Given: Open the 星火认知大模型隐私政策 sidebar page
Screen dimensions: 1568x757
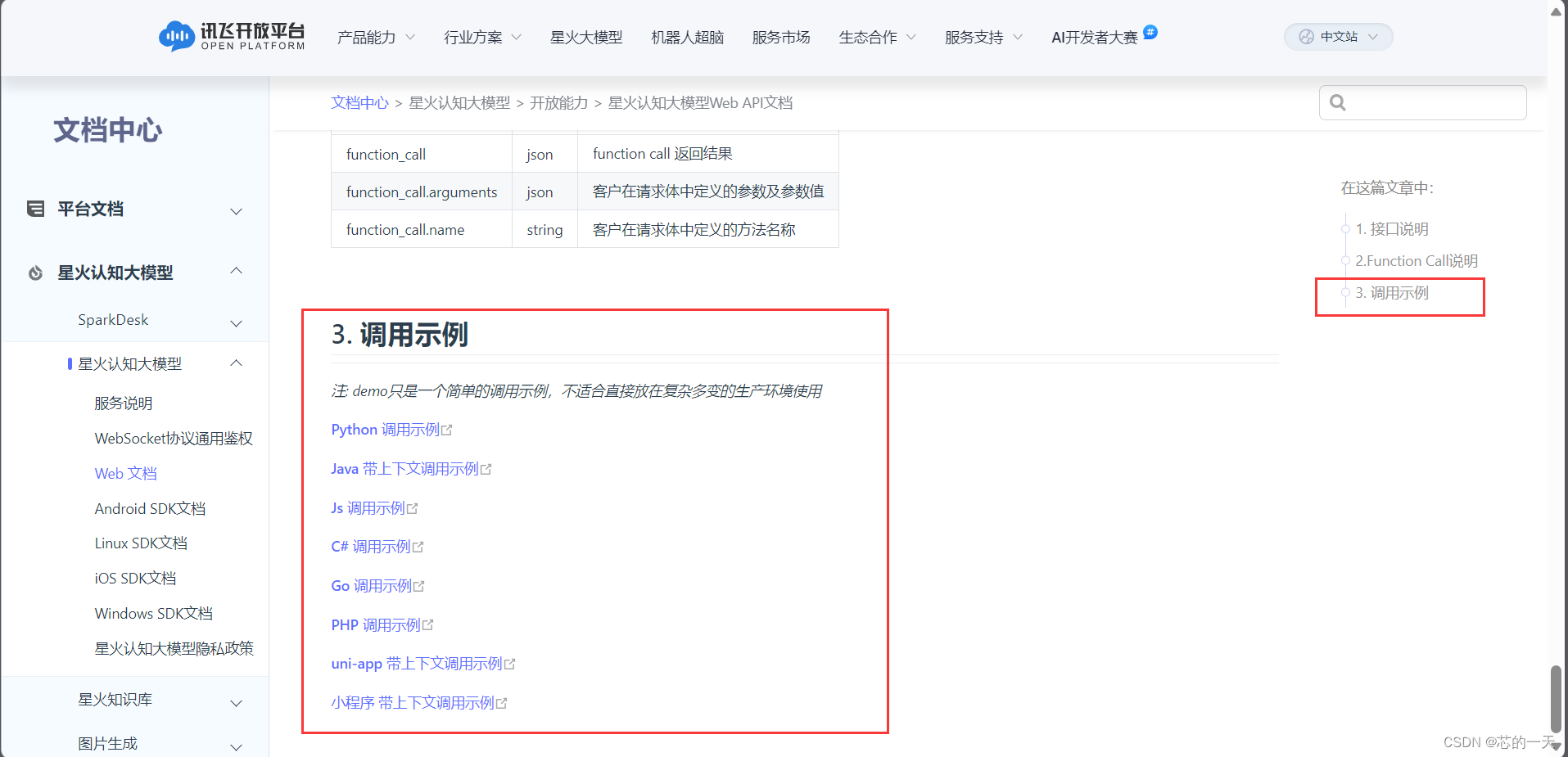Looking at the screenshot, I should [174, 649].
